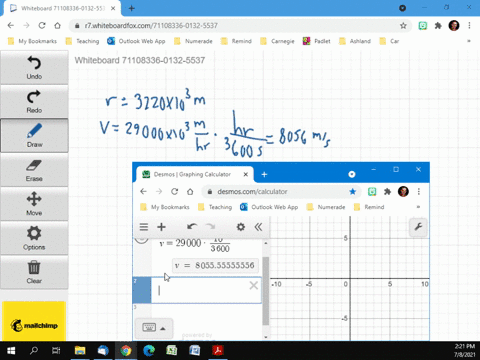The image size is (480, 360).
Task: Open new tab in Whiteboard browser window
Action: pyautogui.click(x=132, y=8)
